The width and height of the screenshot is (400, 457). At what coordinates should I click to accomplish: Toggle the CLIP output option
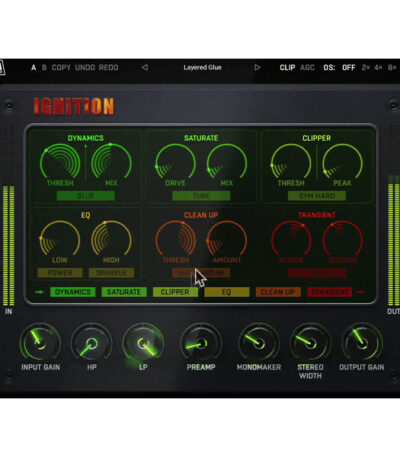click(x=287, y=68)
